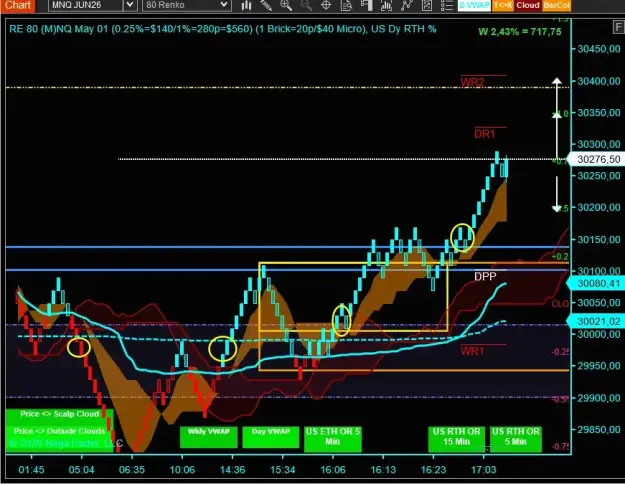The image size is (625, 484).
Task: Click the 15:34 time axis label
Action: coord(283,470)
